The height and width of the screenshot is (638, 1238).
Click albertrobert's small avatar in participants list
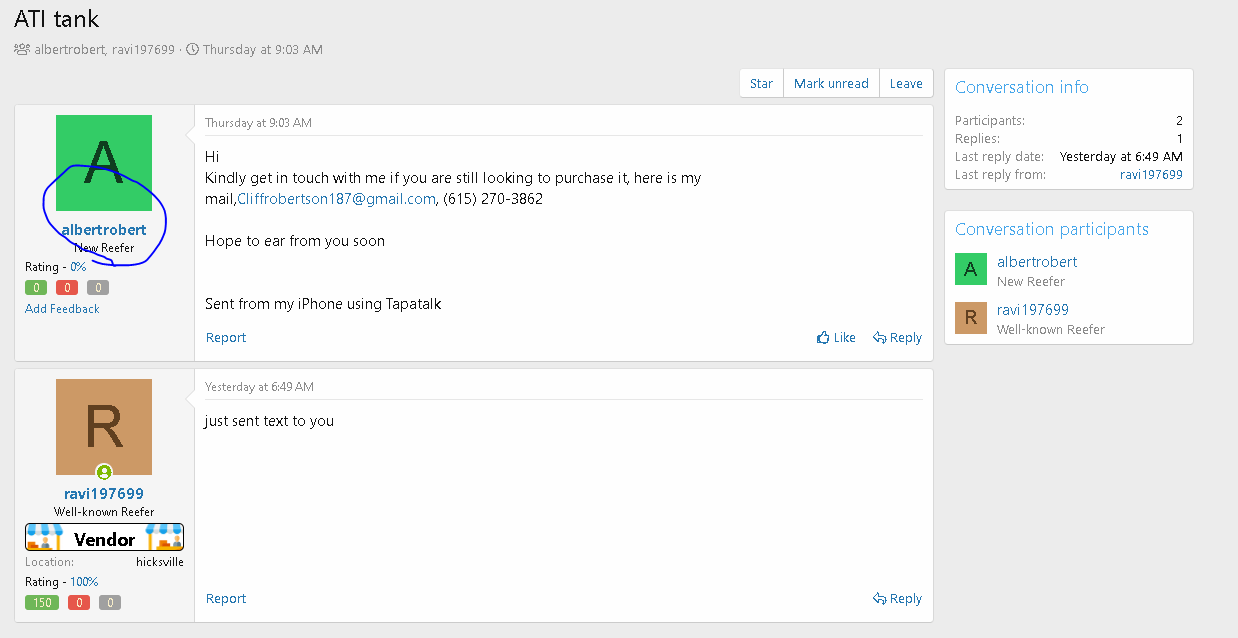point(970,270)
